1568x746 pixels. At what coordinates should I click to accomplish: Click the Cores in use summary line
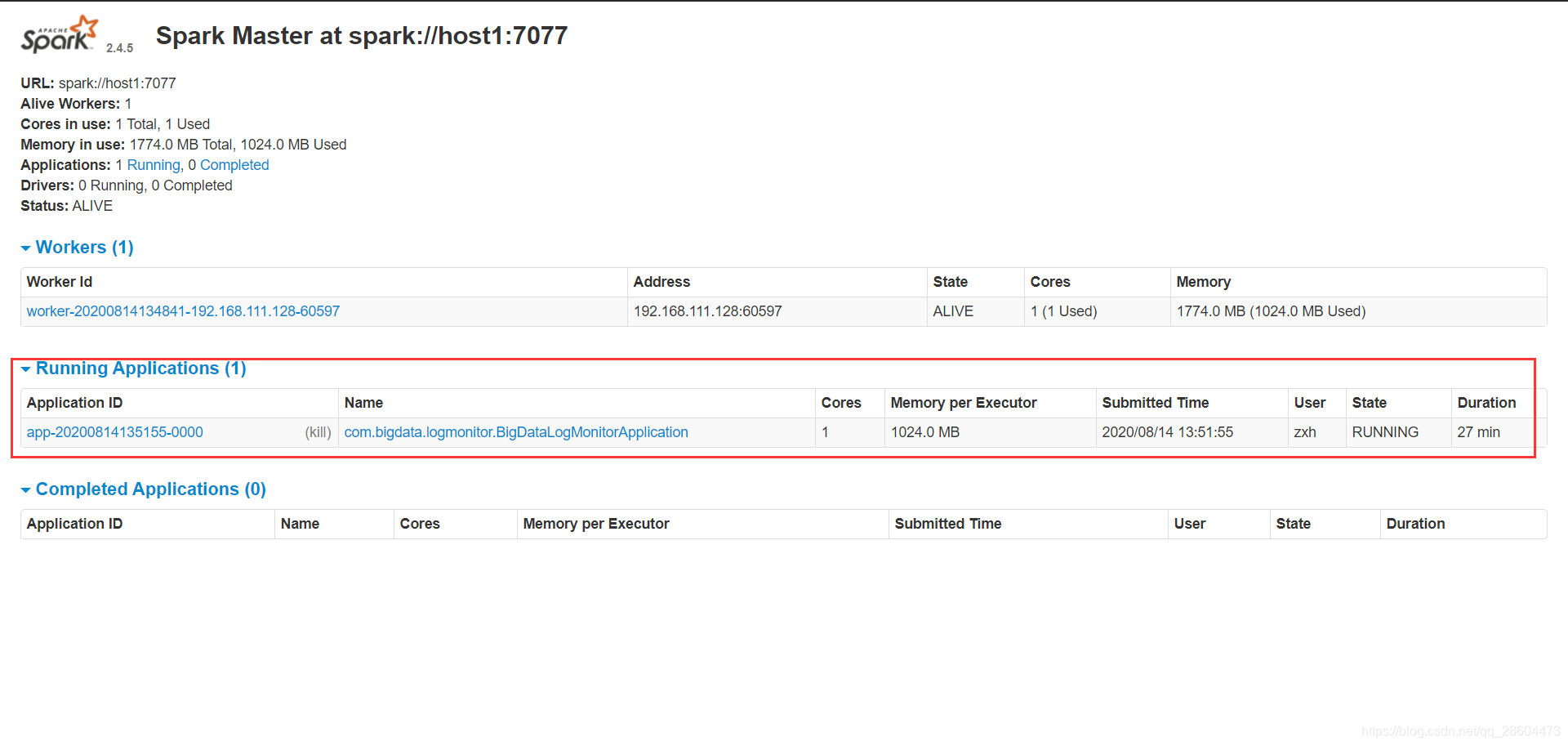coord(115,124)
